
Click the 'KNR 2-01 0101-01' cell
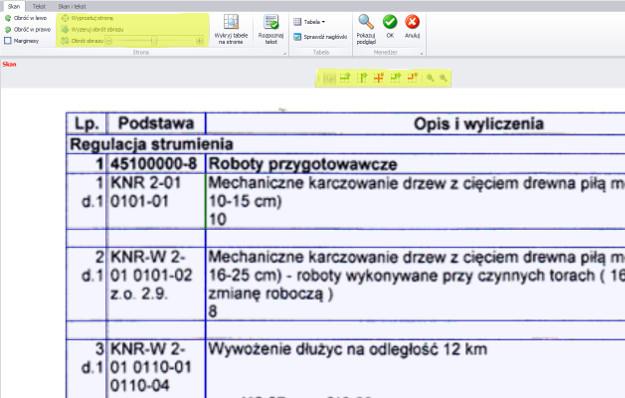tap(156, 201)
